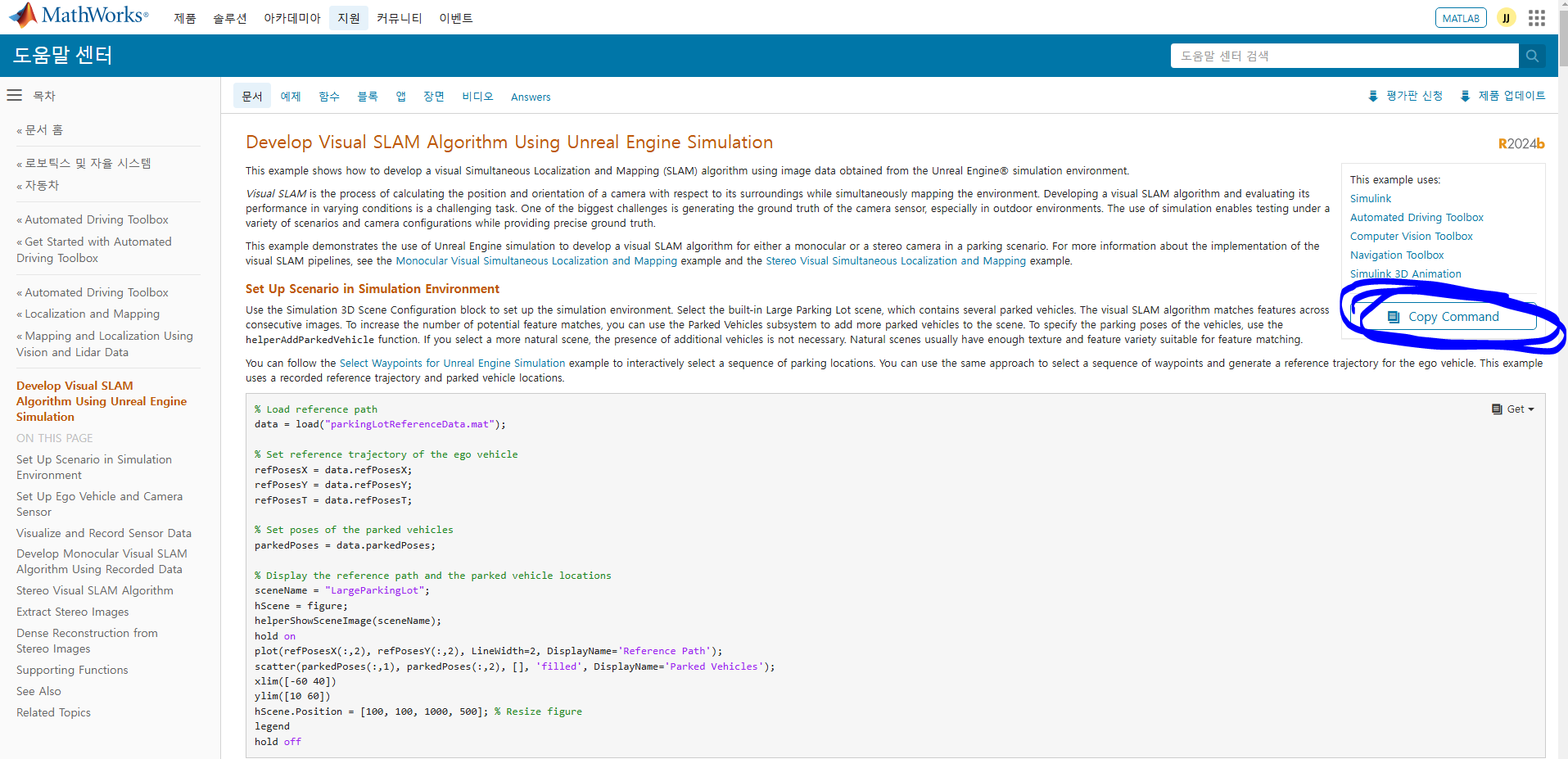The image size is (1568, 759).
Task: Open Select Waypoints for Unreal Engine Simulation link
Action: [452, 364]
